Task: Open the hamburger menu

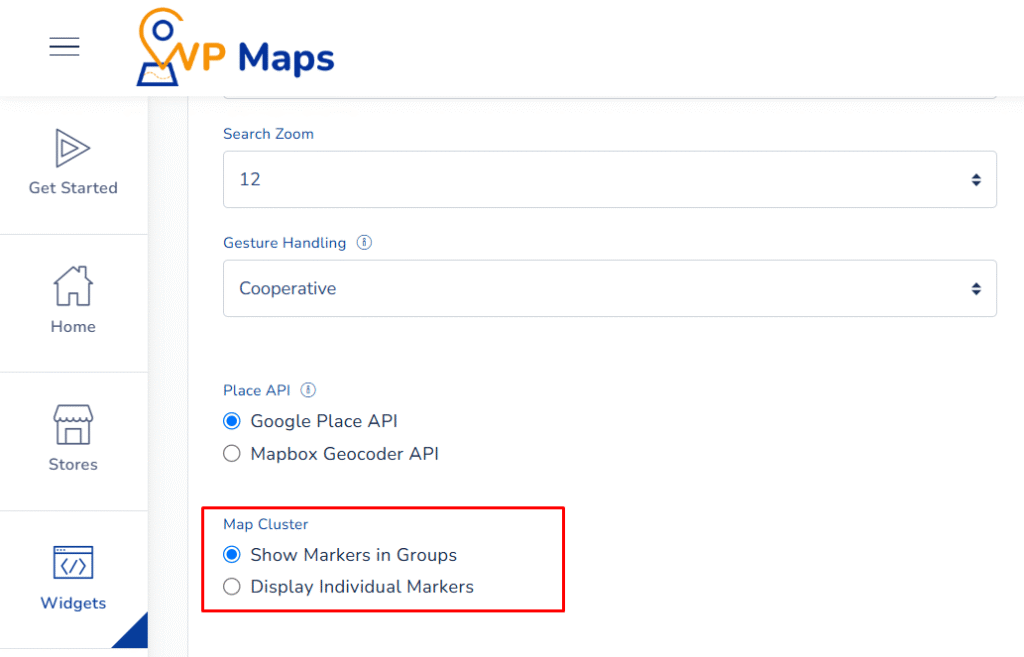Action: coord(64,47)
